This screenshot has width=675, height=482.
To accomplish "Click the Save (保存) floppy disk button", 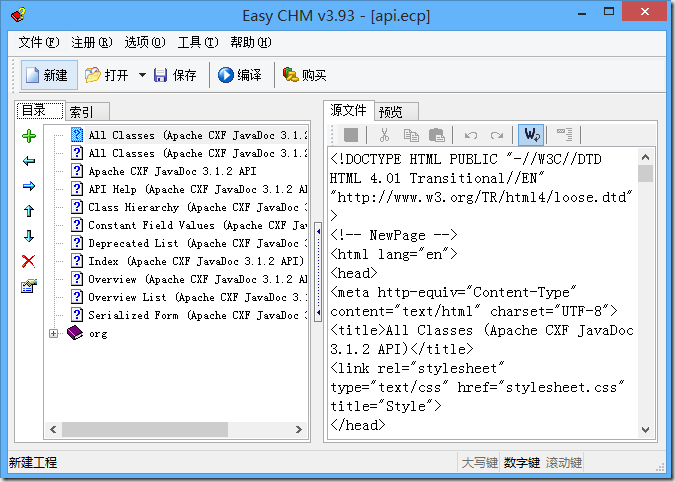I will [x=175, y=75].
